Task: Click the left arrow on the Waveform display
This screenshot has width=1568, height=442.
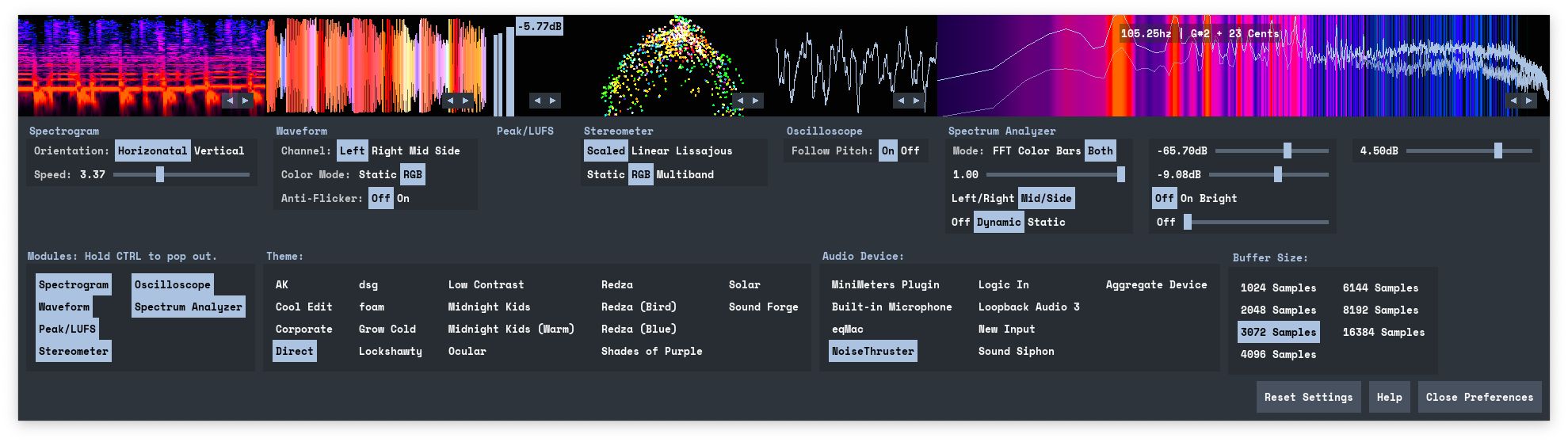Action: (450, 101)
